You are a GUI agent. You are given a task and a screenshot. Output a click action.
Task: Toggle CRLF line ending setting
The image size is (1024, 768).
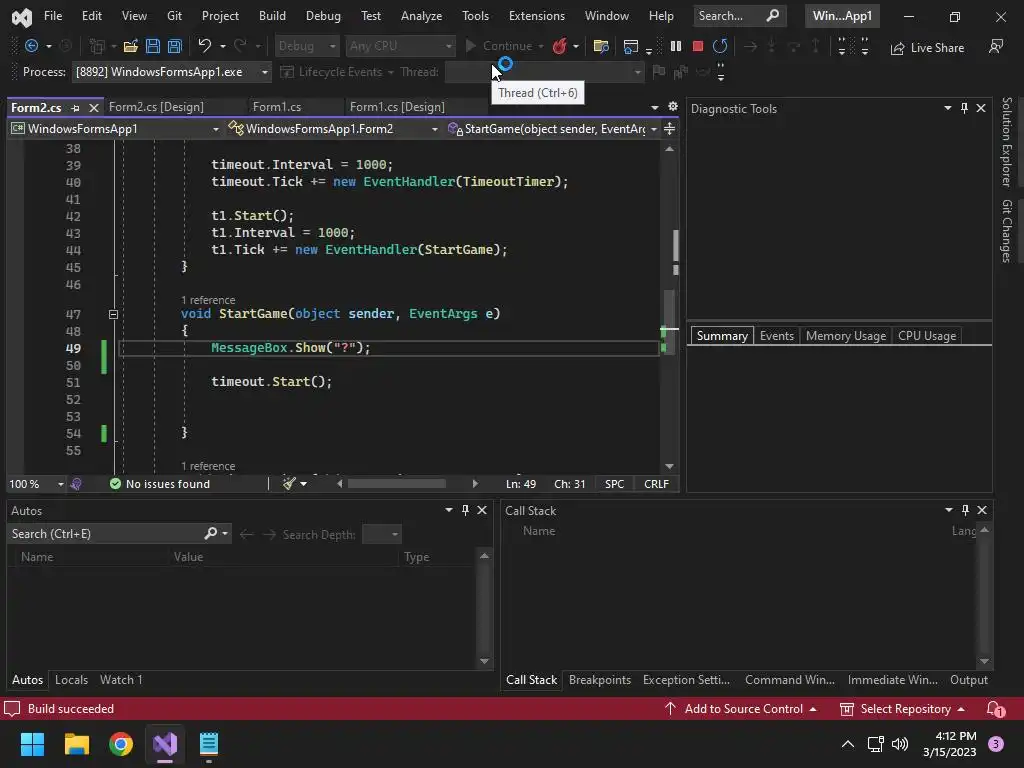(x=656, y=484)
